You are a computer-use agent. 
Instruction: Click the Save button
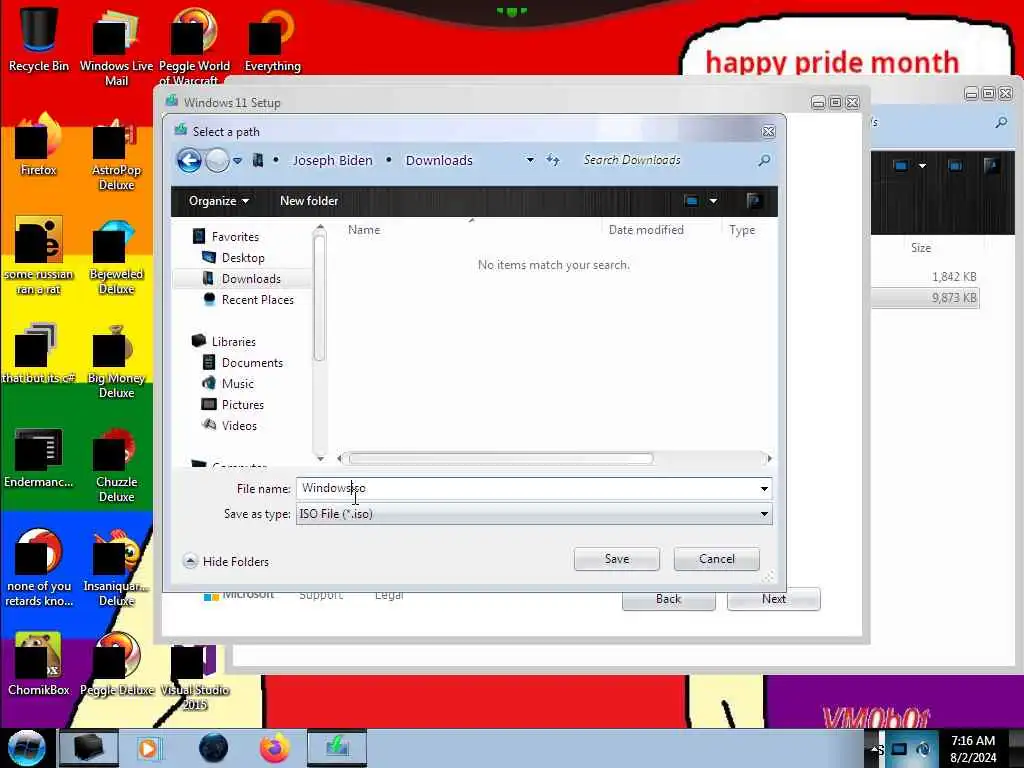coord(616,559)
